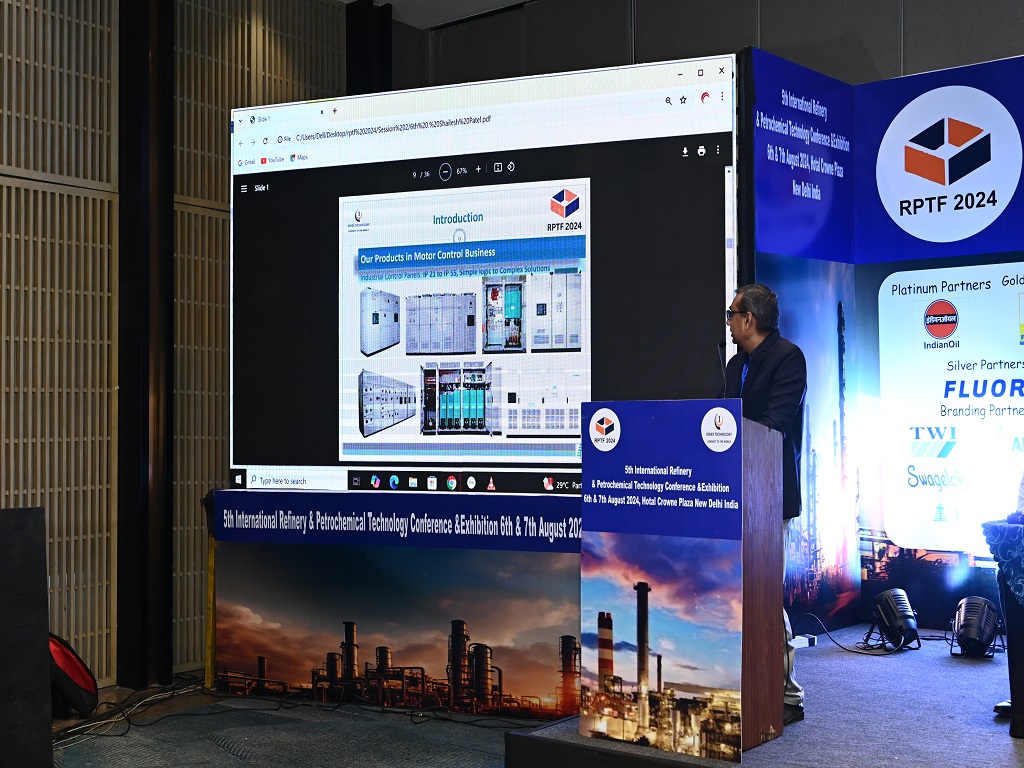This screenshot has width=1024, height=768.
Task: Open Microsoft Store from the taskbar
Action: click(x=432, y=483)
